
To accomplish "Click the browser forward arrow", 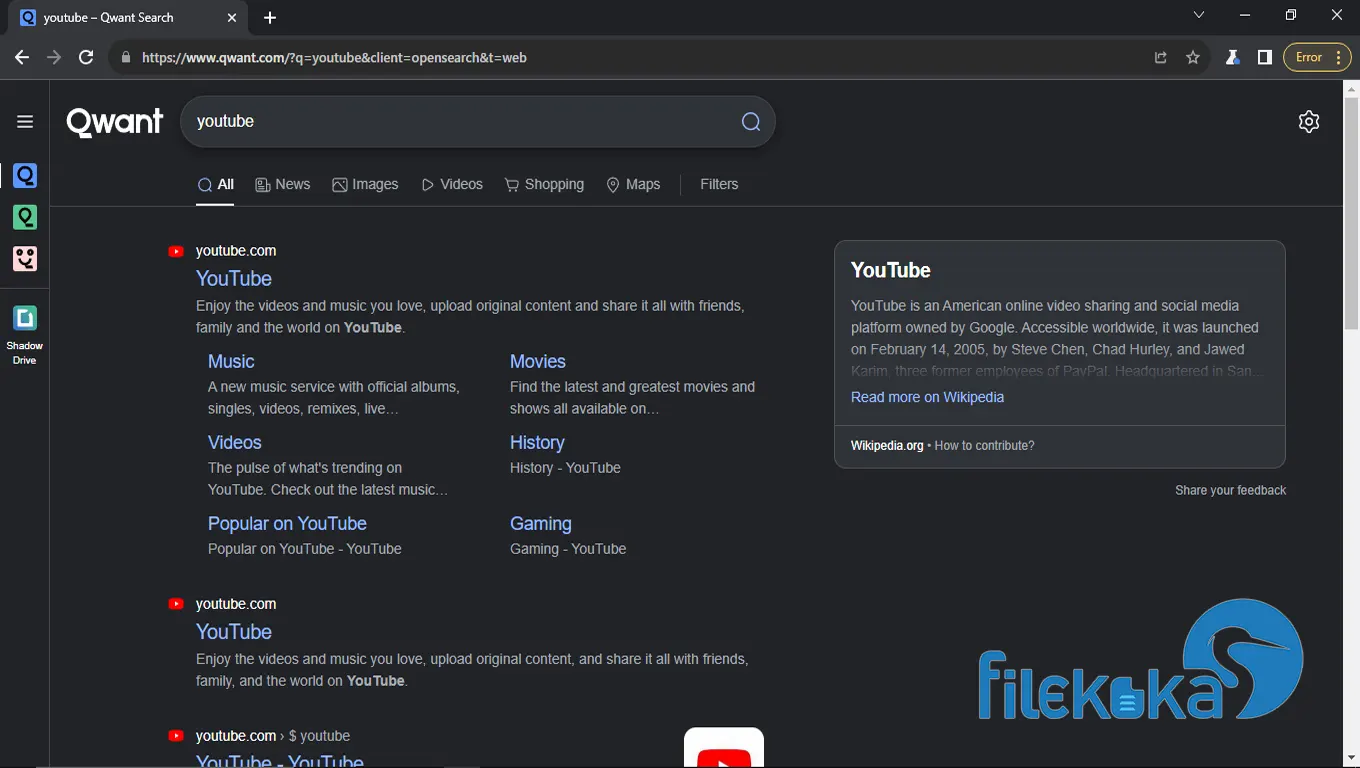I will pyautogui.click(x=54, y=58).
